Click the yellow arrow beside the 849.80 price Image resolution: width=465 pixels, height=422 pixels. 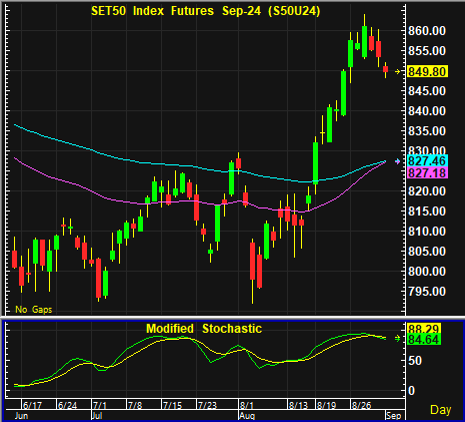coord(397,71)
